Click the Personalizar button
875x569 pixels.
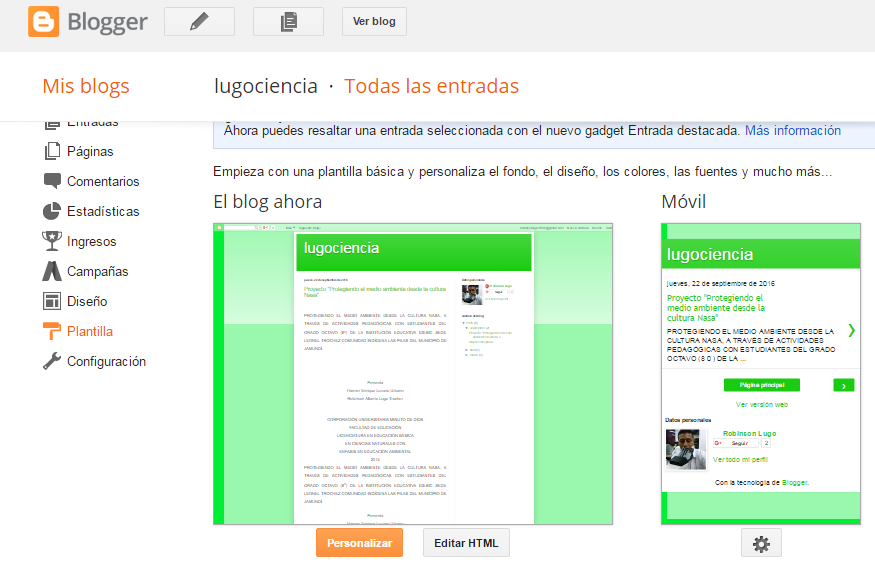click(x=359, y=543)
